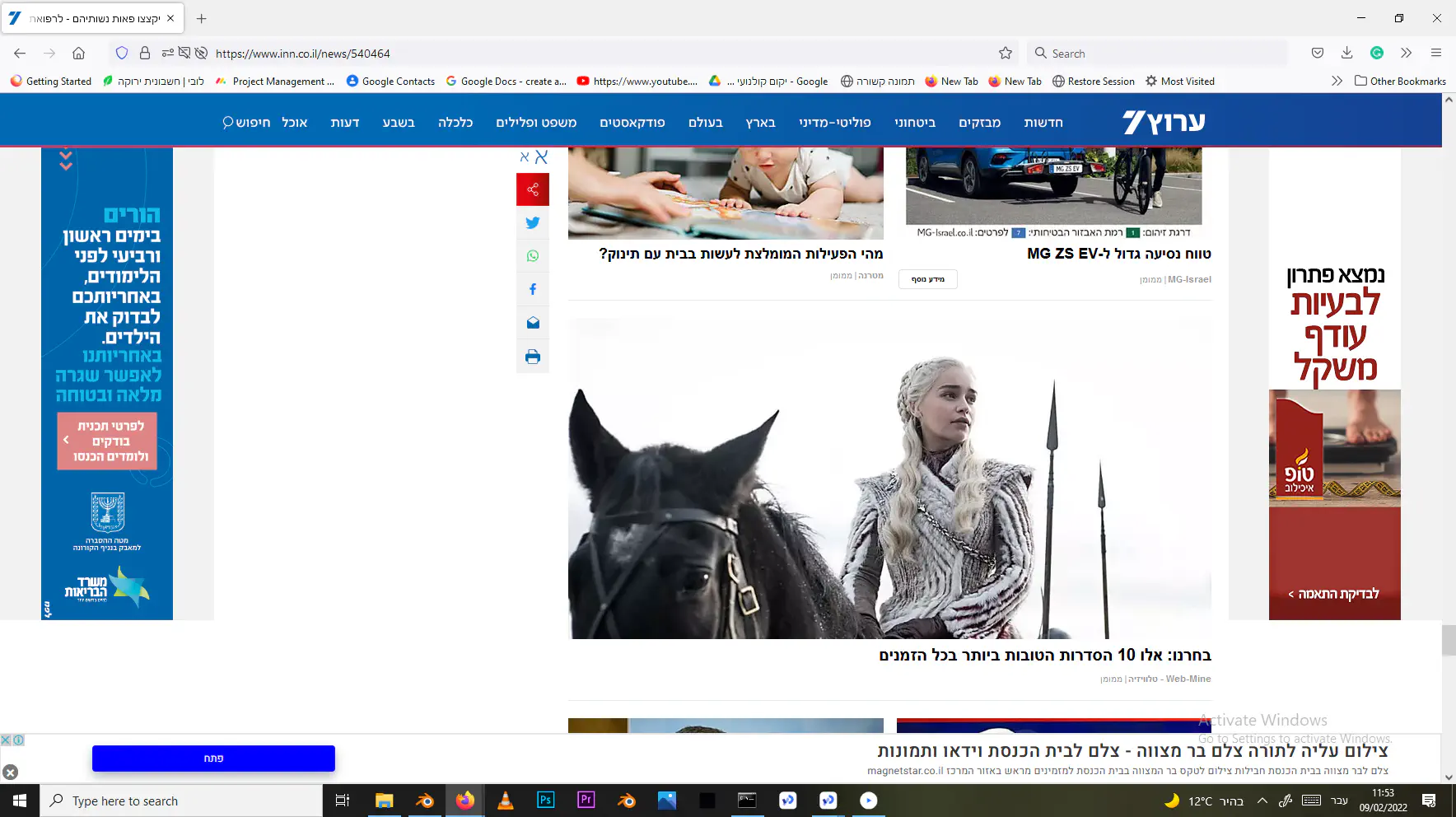Open חדשות menu in site navigation
1456x817 pixels.
1043,123
